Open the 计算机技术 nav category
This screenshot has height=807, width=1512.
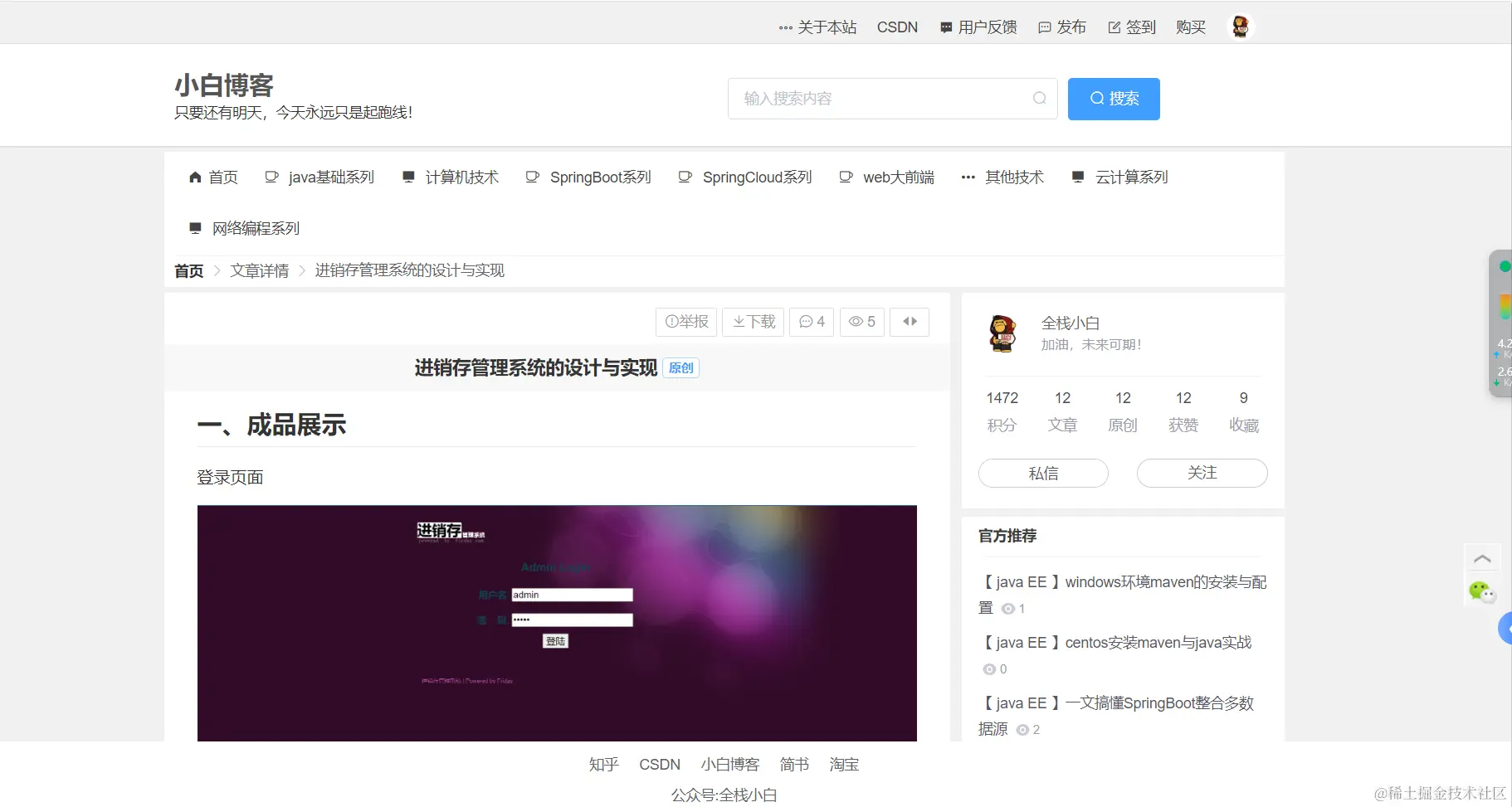[x=450, y=177]
